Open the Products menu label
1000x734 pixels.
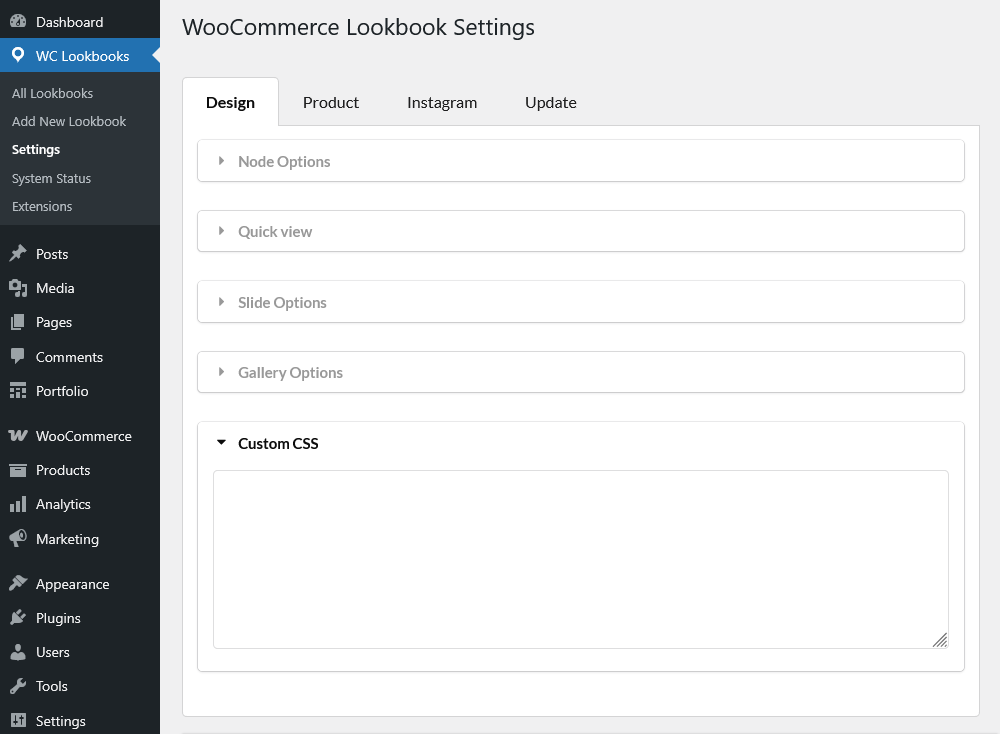[x=62, y=470]
